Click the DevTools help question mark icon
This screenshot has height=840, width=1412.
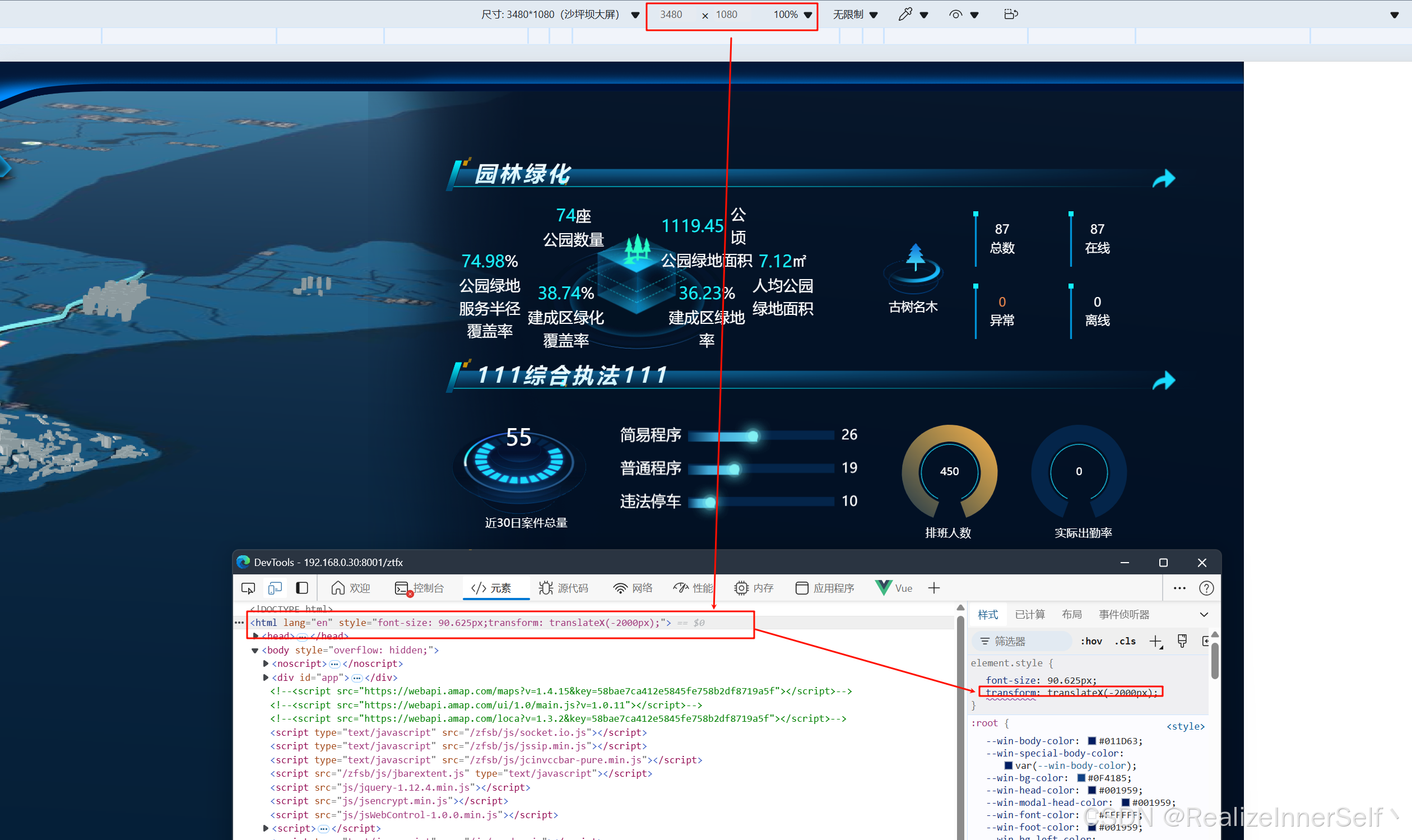[1206, 588]
